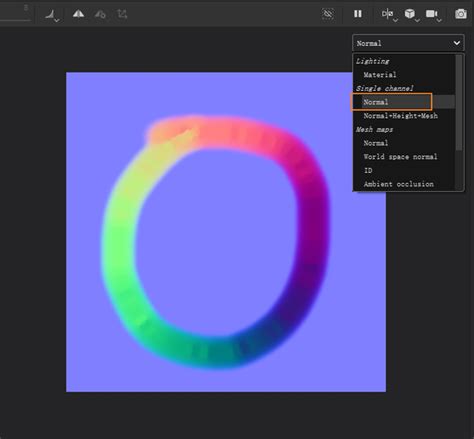Take a screenshot with camera icon

click(461, 14)
